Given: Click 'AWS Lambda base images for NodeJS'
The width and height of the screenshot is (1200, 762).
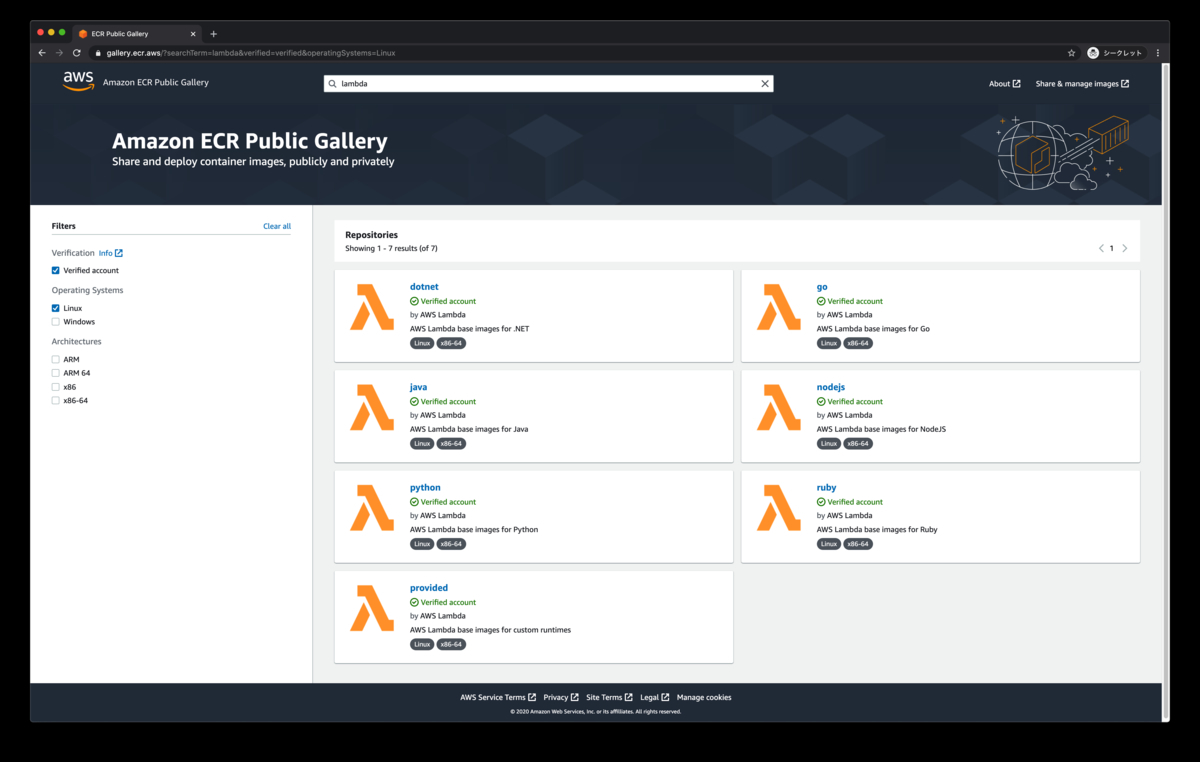Looking at the screenshot, I should pos(881,429).
